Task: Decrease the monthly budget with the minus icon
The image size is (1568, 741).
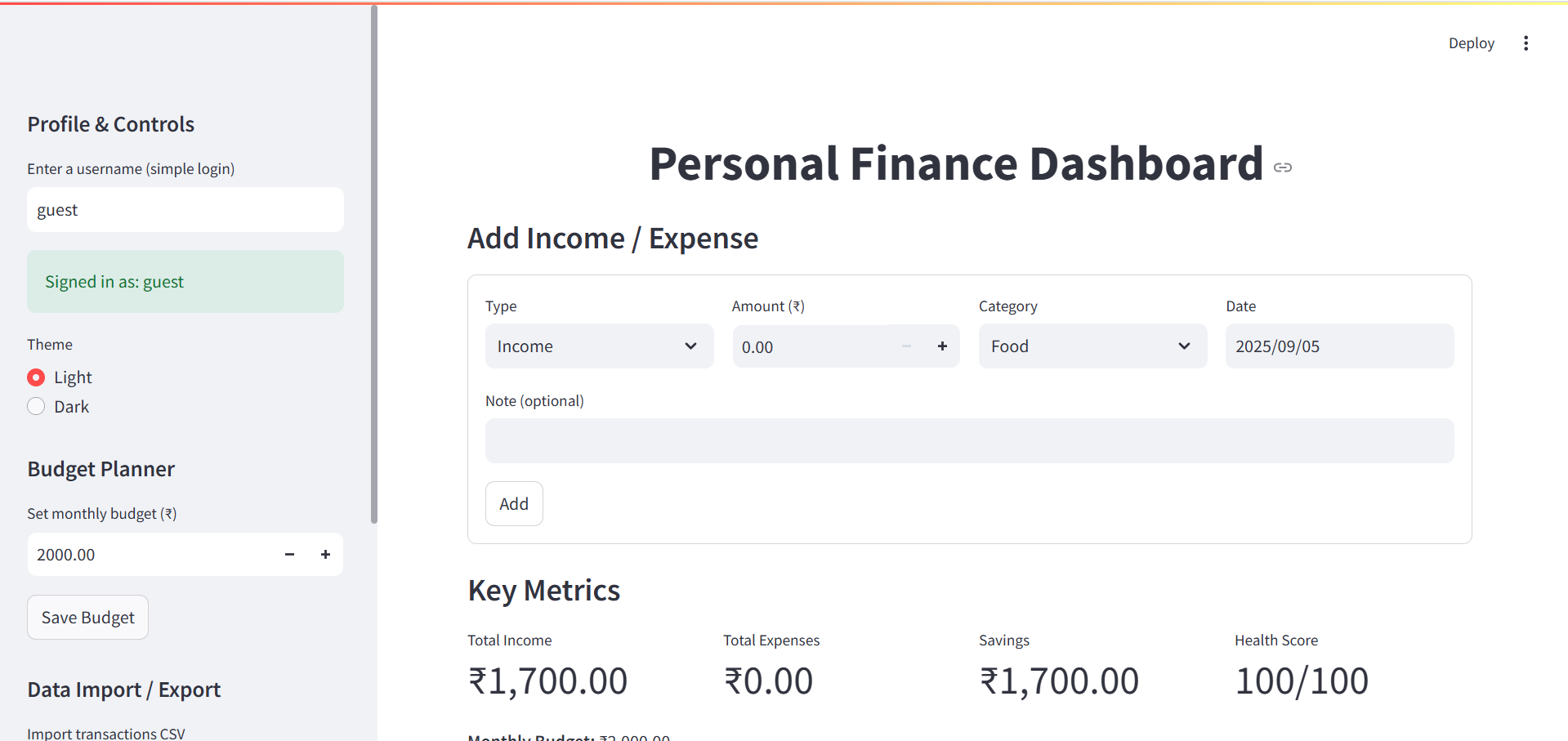Action: point(289,555)
